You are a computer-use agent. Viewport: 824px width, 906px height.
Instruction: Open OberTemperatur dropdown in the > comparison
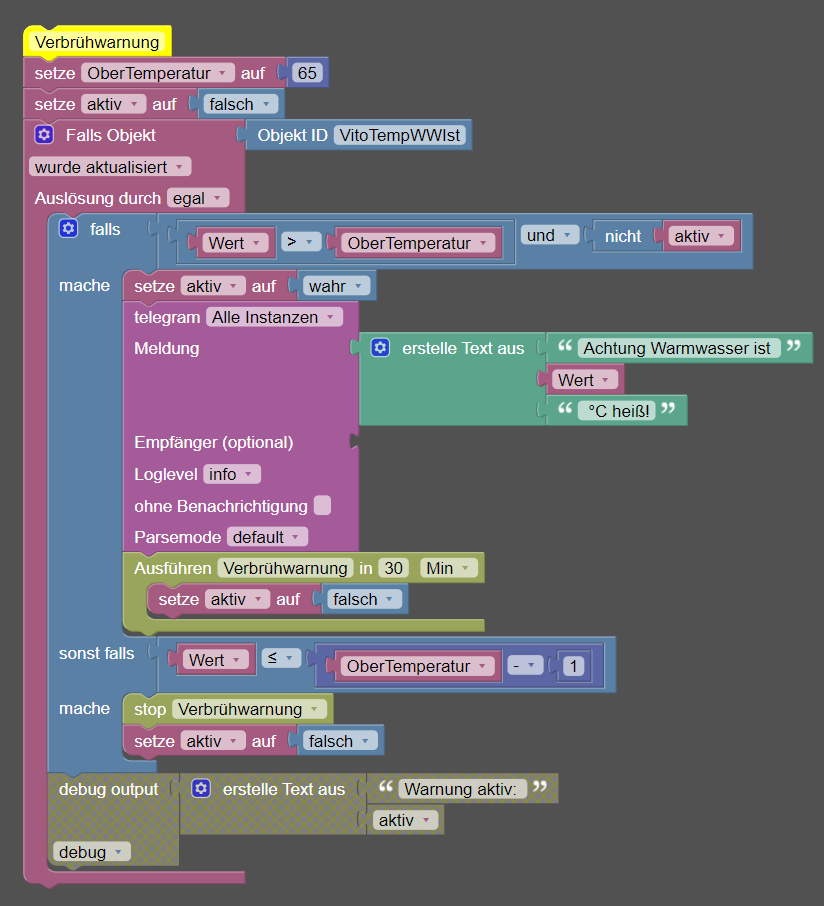[x=418, y=243]
